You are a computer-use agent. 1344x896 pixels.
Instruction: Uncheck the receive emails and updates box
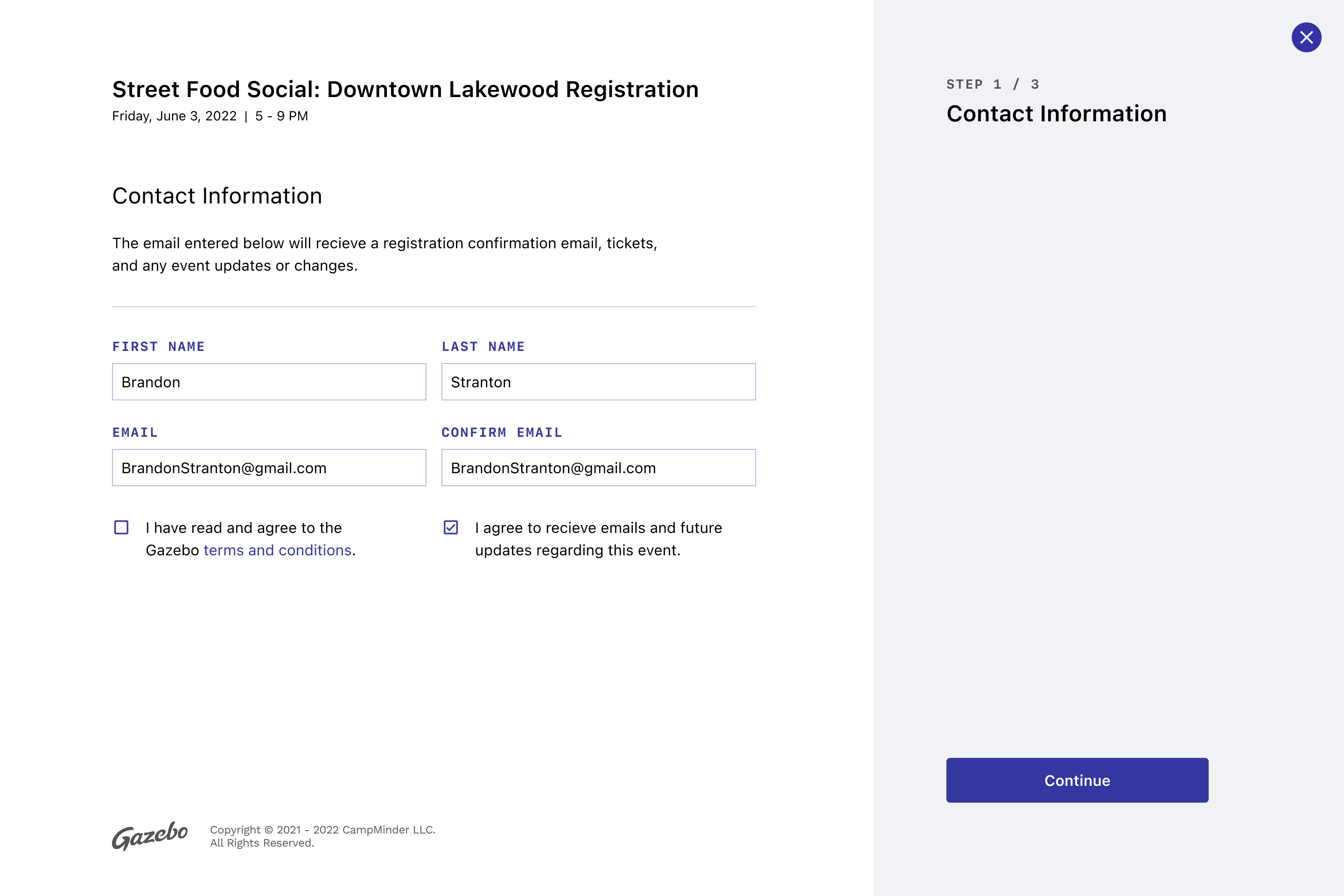451,527
